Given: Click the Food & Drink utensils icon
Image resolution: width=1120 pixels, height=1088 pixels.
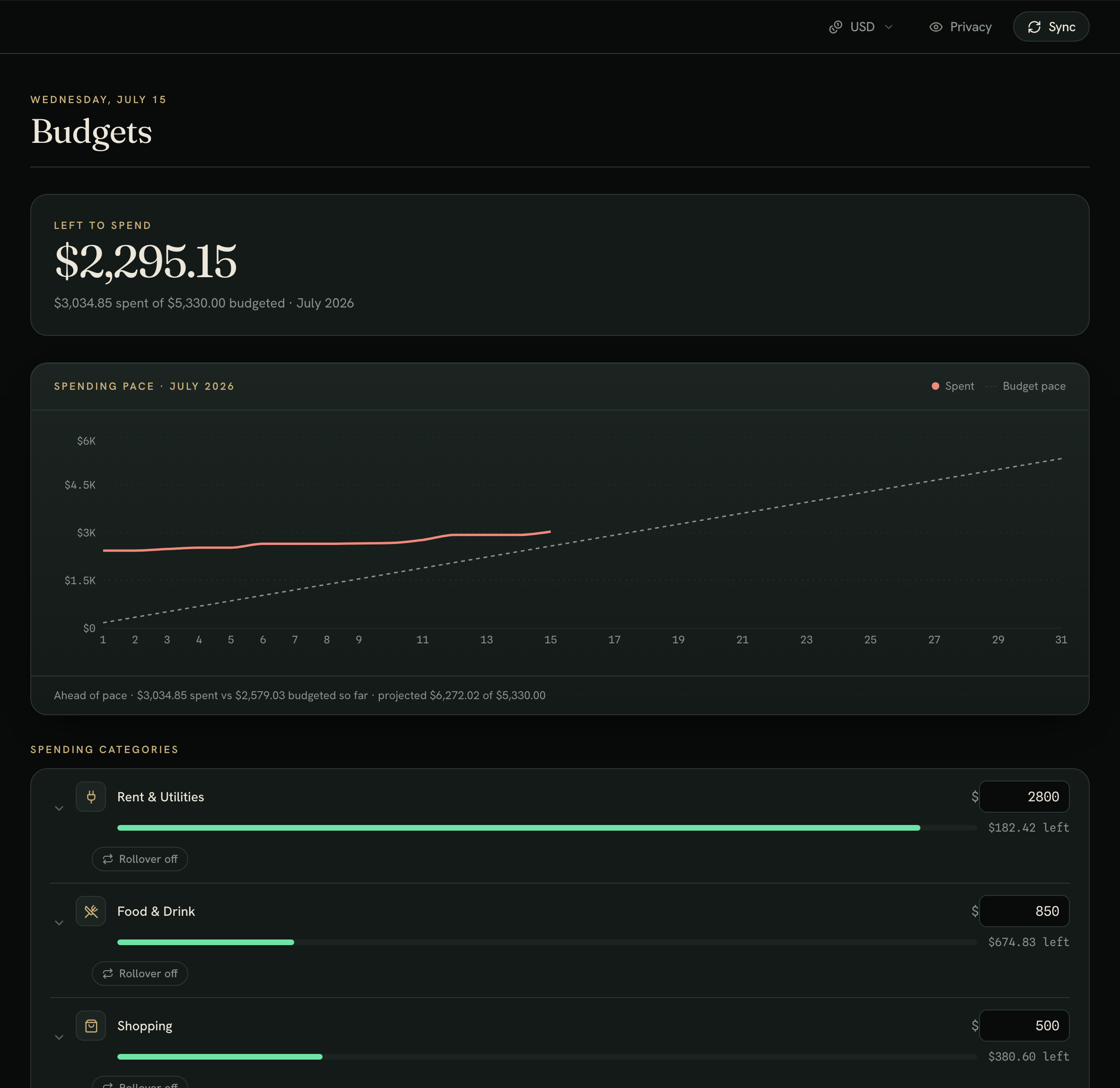Looking at the screenshot, I should (91, 911).
